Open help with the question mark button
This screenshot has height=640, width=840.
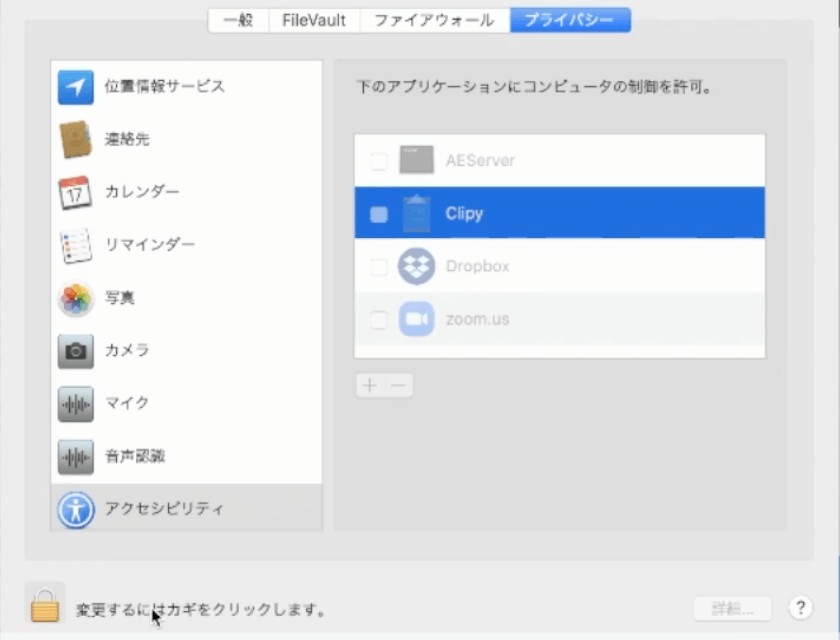[800, 608]
